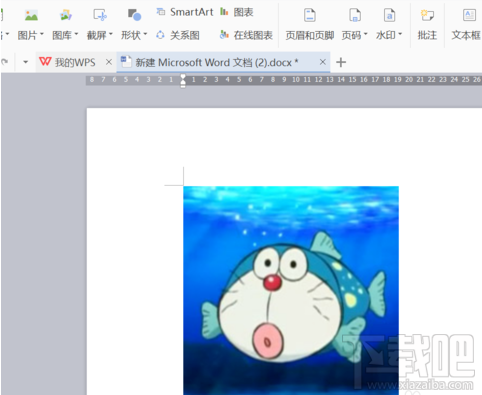Insert a chart with 图表
The height and width of the screenshot is (395, 482).
(x=237, y=12)
